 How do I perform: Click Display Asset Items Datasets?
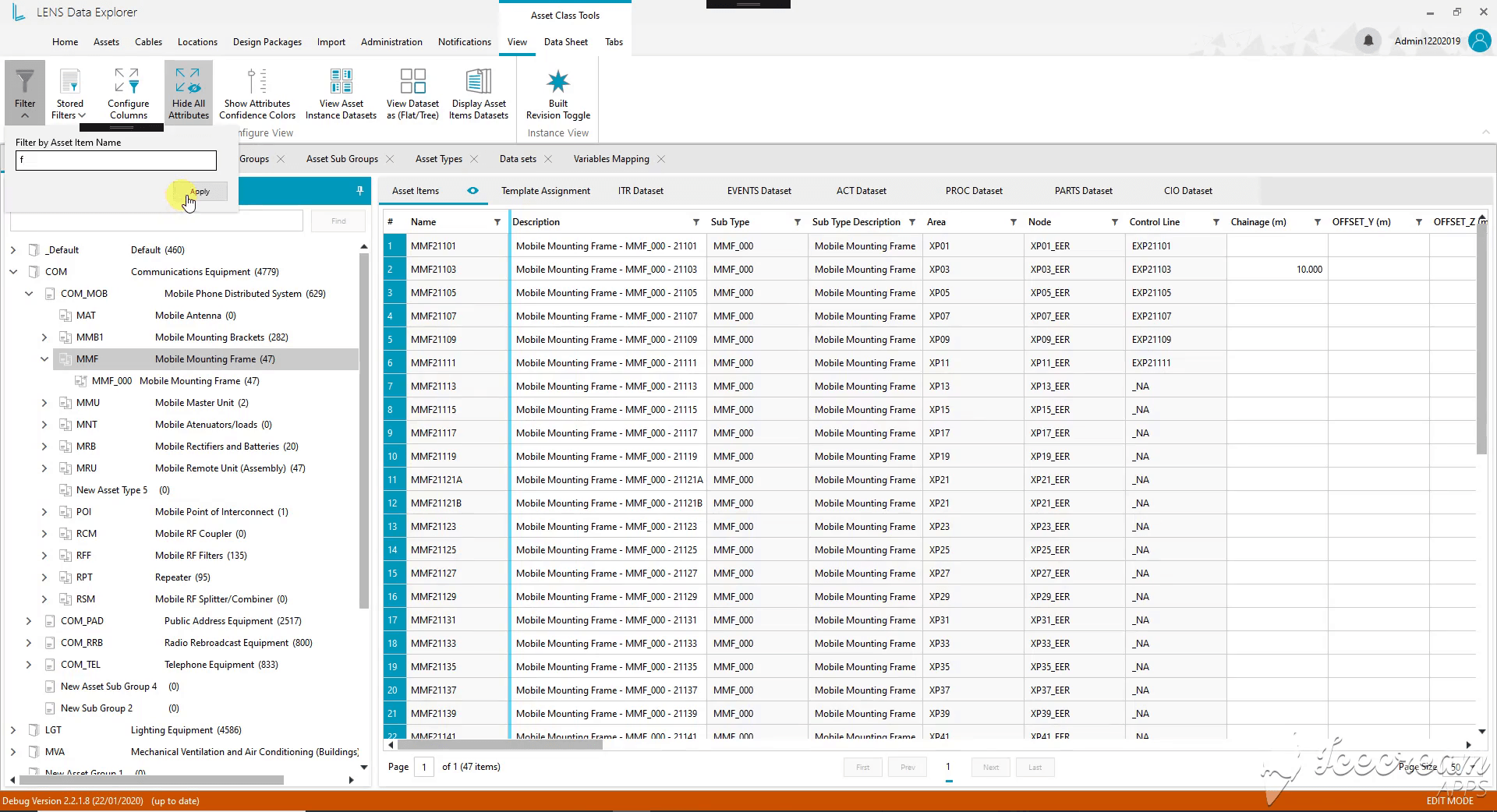coord(478,94)
